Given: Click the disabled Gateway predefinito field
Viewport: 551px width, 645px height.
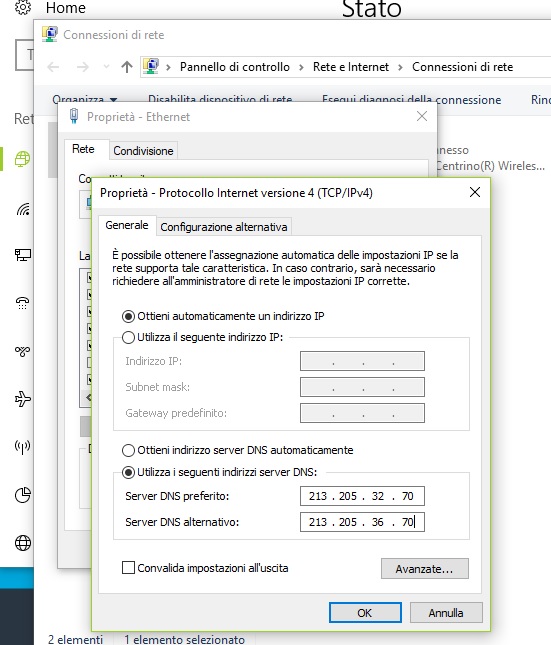Looking at the screenshot, I should pyautogui.click(x=362, y=413).
